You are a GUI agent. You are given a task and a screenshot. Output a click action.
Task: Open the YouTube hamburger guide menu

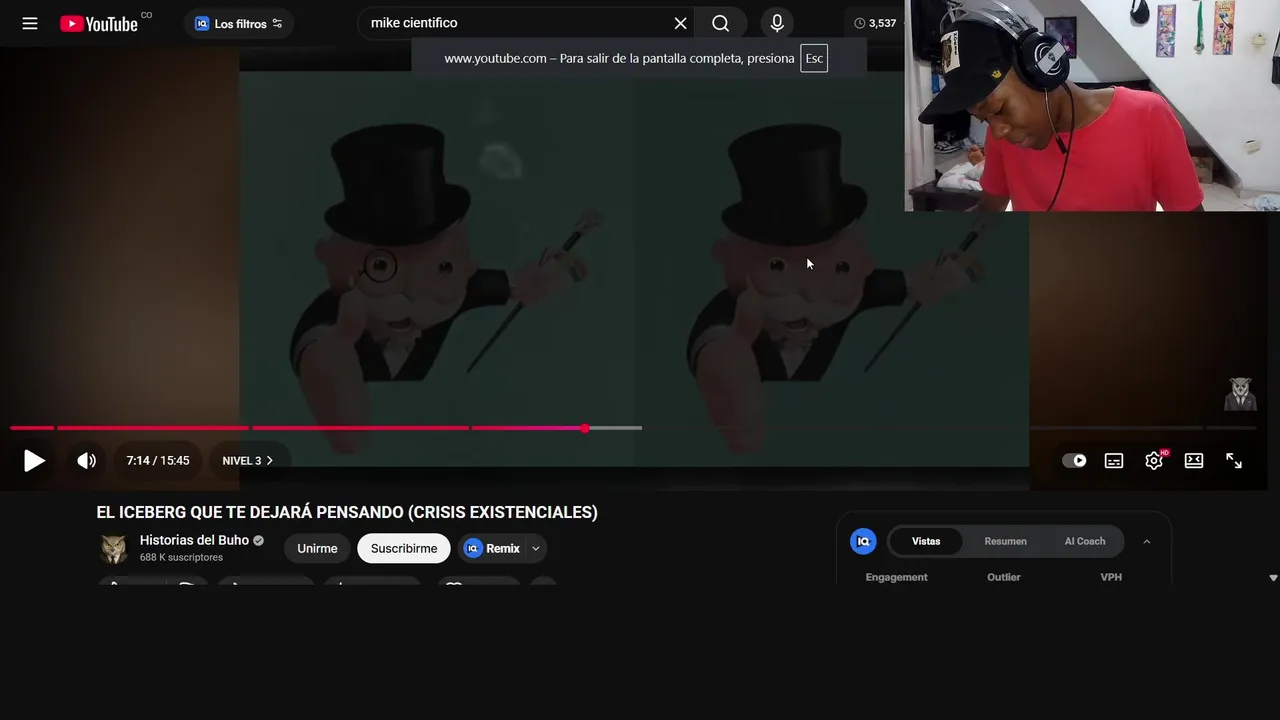30,23
